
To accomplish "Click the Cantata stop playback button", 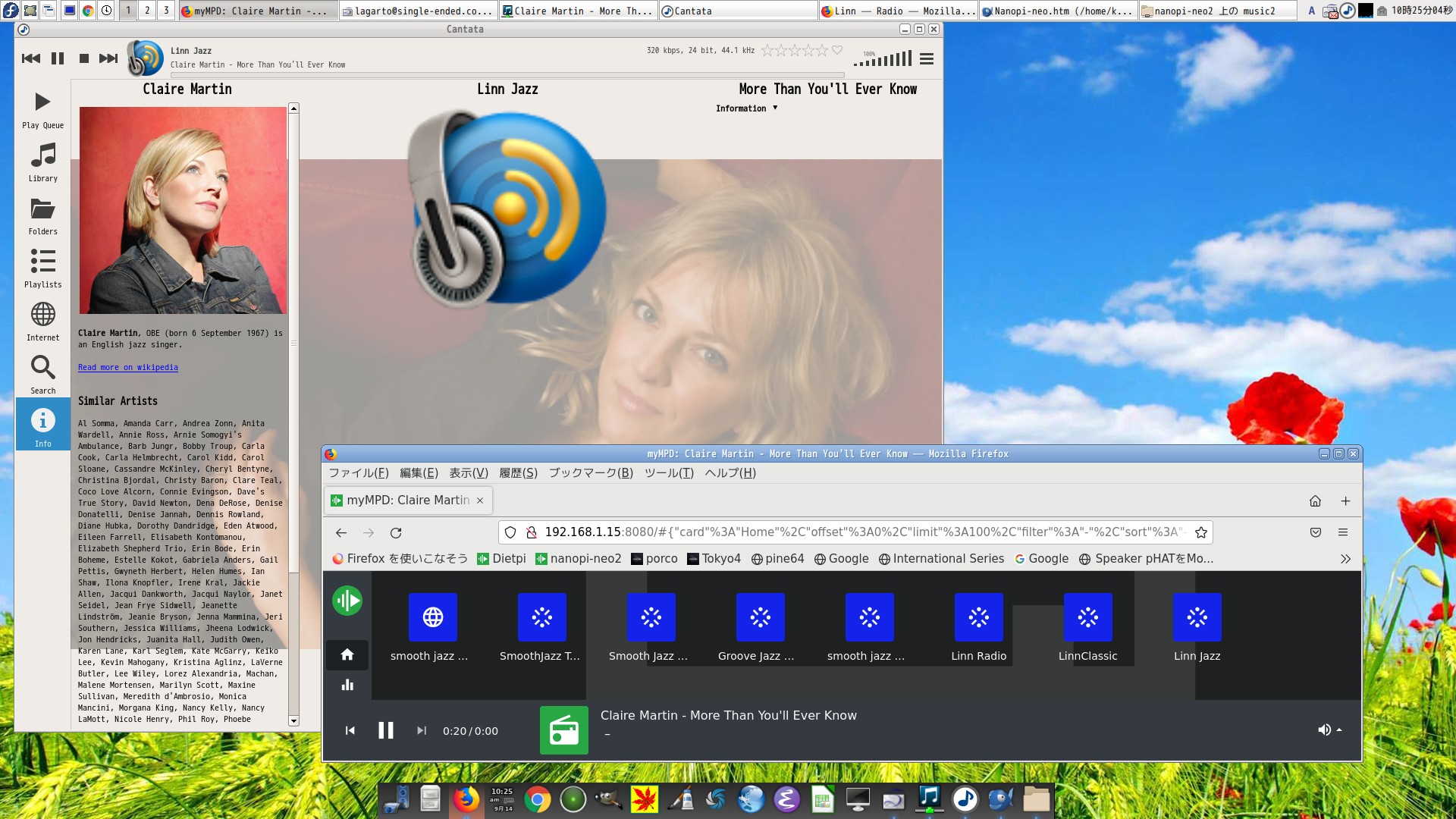I will pos(84,58).
